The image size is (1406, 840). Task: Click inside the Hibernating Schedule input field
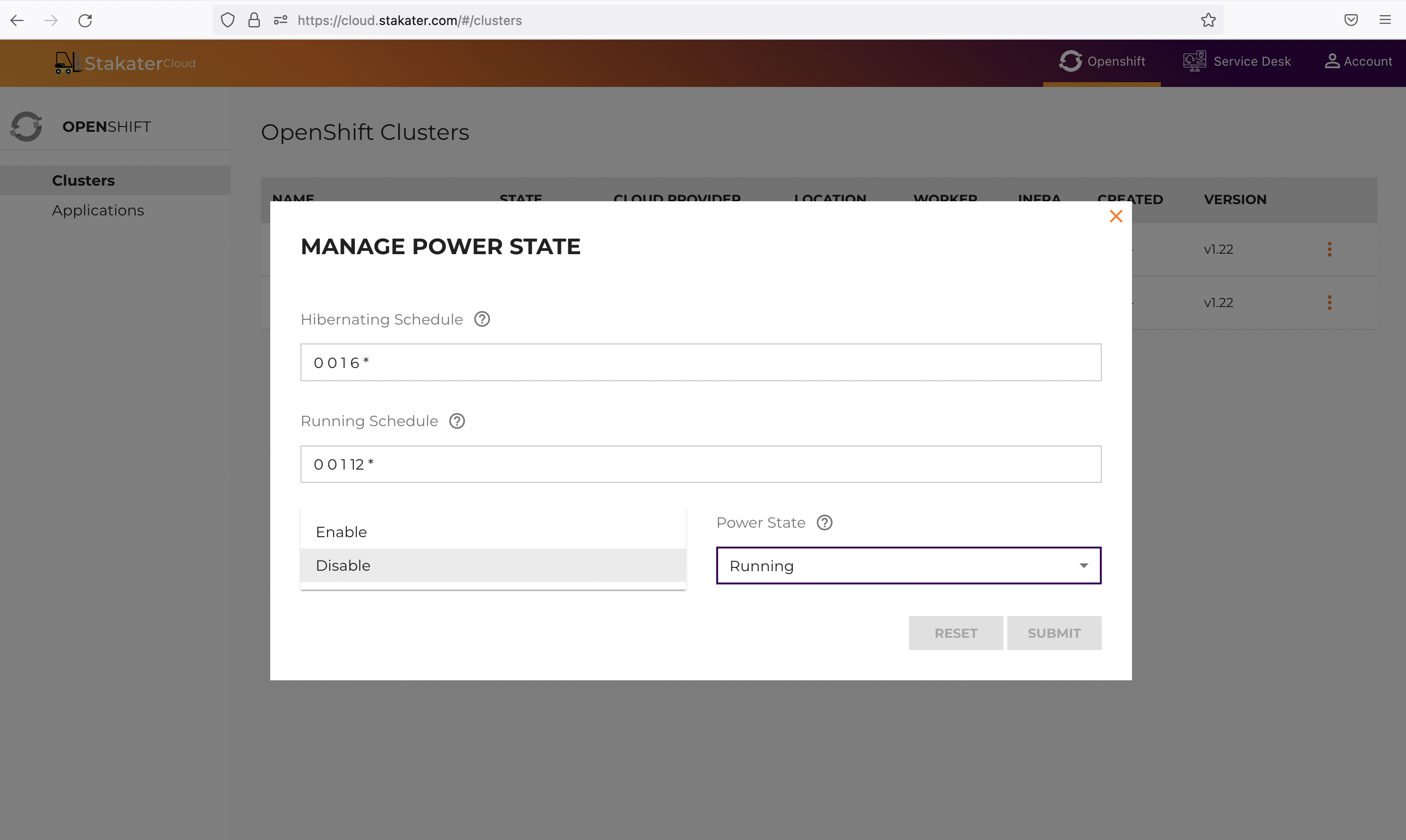click(701, 362)
